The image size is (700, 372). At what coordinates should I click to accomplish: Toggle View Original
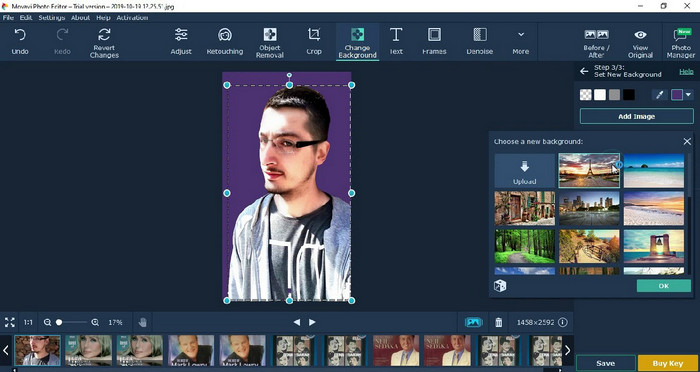pyautogui.click(x=640, y=44)
